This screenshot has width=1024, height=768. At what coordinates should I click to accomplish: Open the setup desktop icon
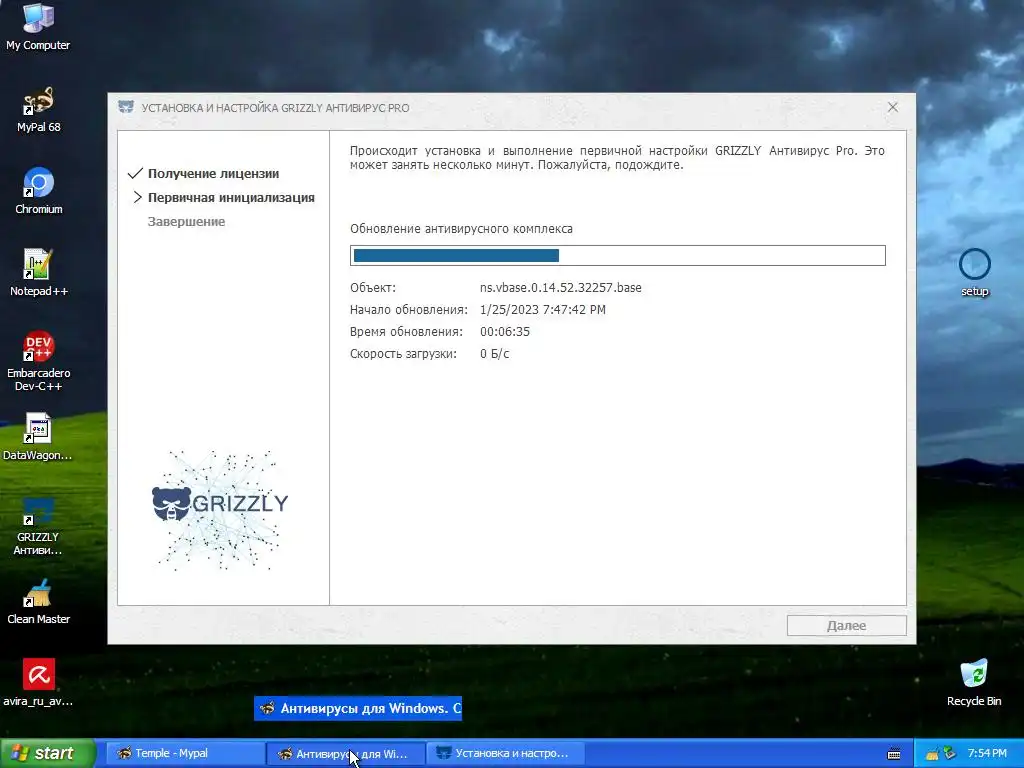point(974,272)
